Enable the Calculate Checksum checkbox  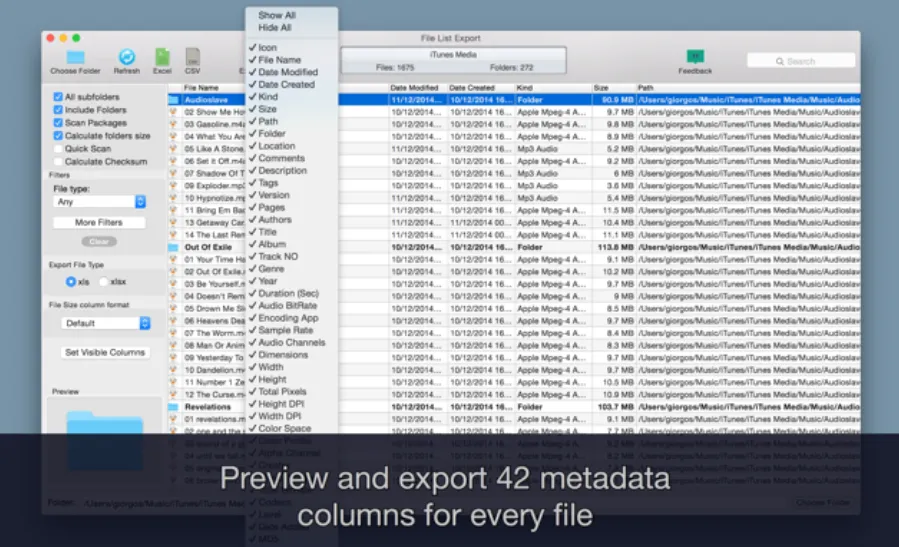[58, 162]
